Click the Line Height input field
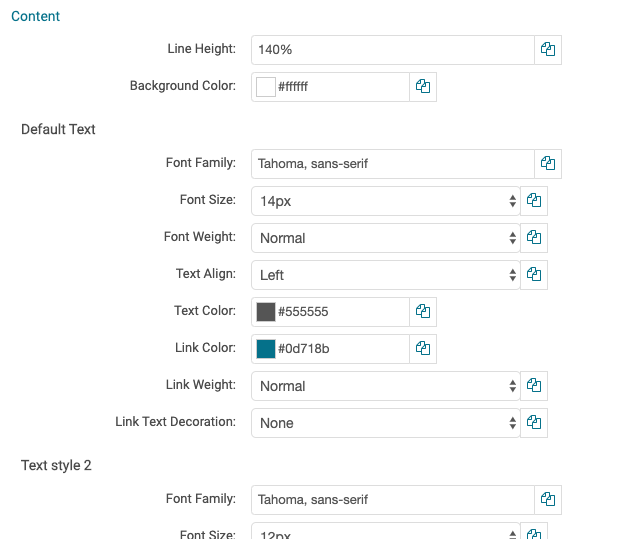The height and width of the screenshot is (539, 629). click(392, 49)
